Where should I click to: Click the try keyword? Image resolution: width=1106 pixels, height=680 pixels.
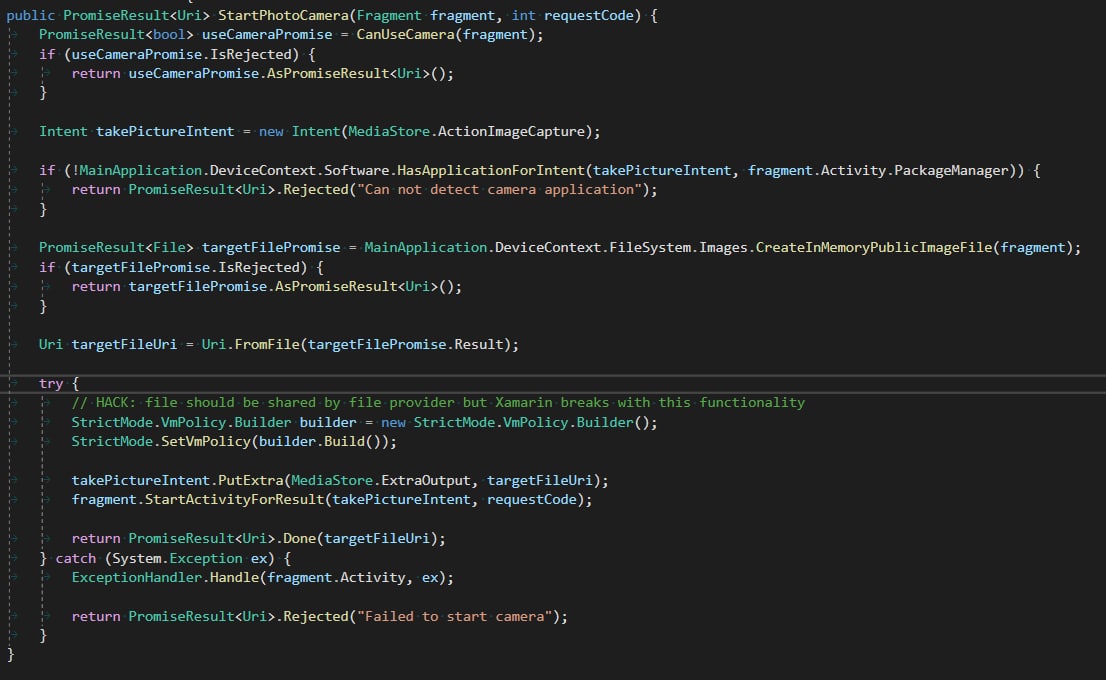(x=51, y=383)
